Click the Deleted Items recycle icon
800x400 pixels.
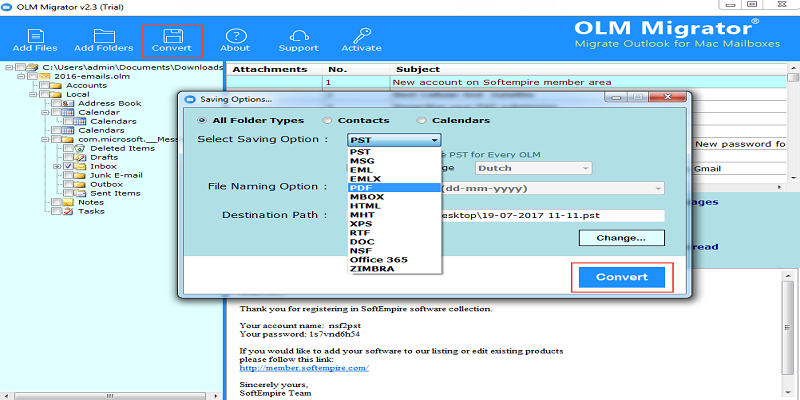point(80,148)
